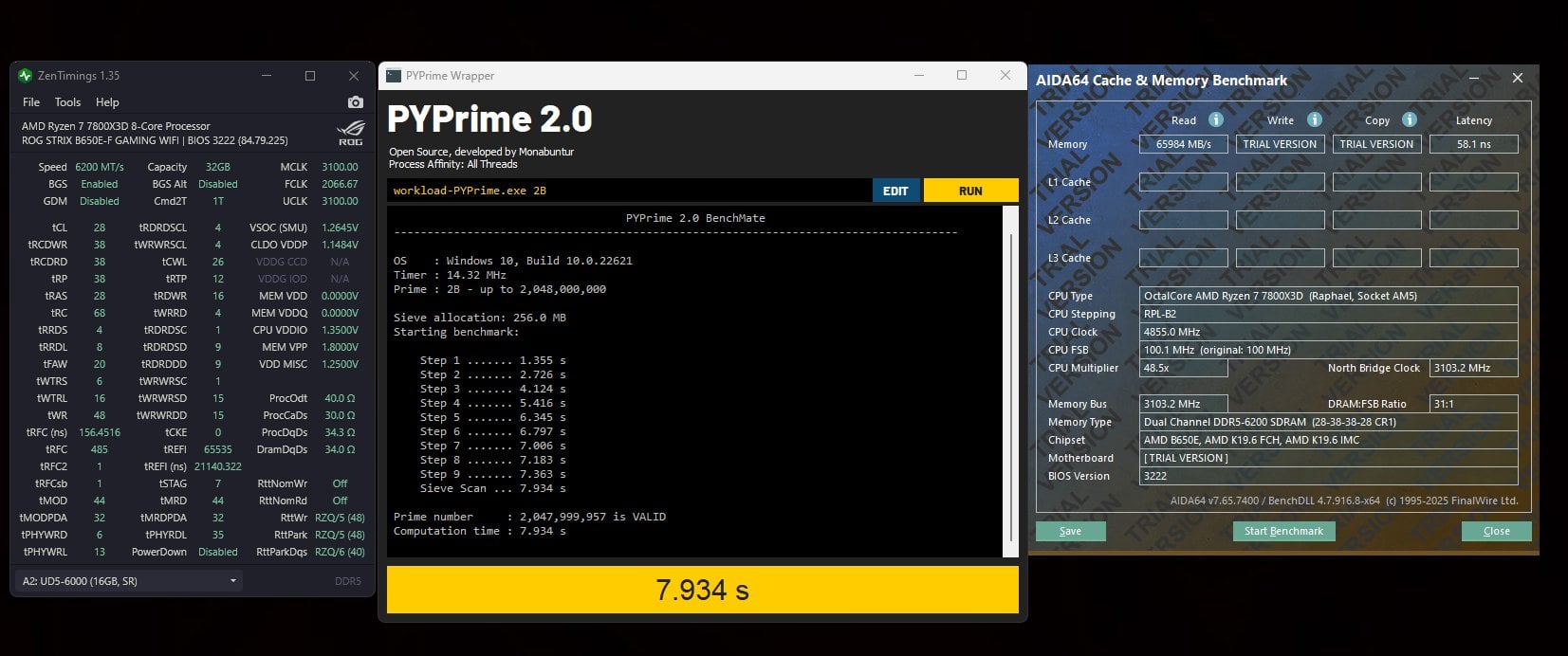The width and height of the screenshot is (1568, 656).
Task: Click the RttPark RZQ/5 (48) value
Action: click(340, 535)
